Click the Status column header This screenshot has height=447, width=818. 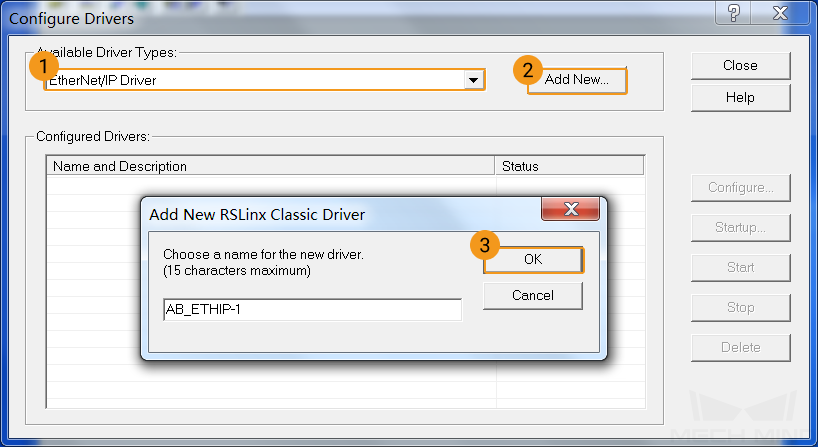click(x=569, y=166)
